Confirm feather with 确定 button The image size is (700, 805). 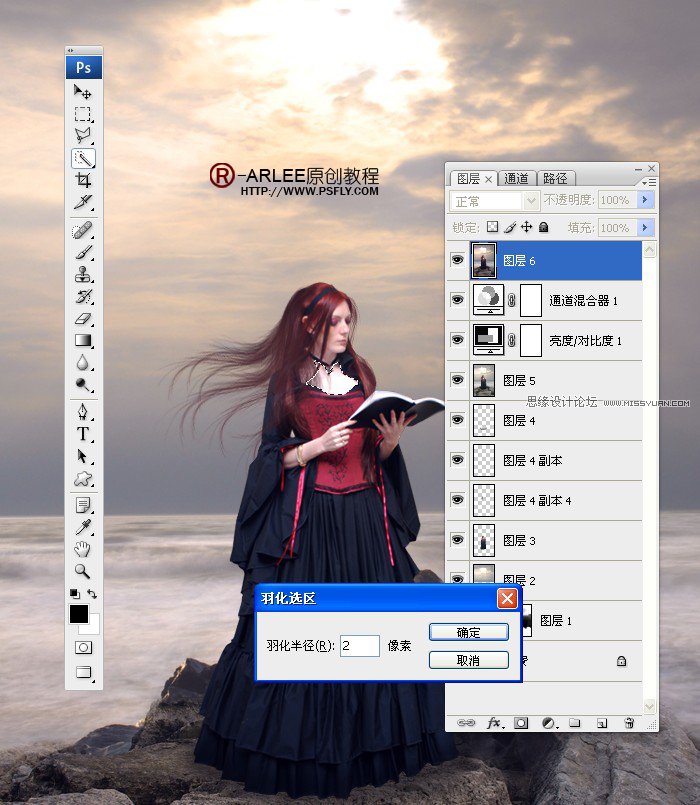pos(468,632)
